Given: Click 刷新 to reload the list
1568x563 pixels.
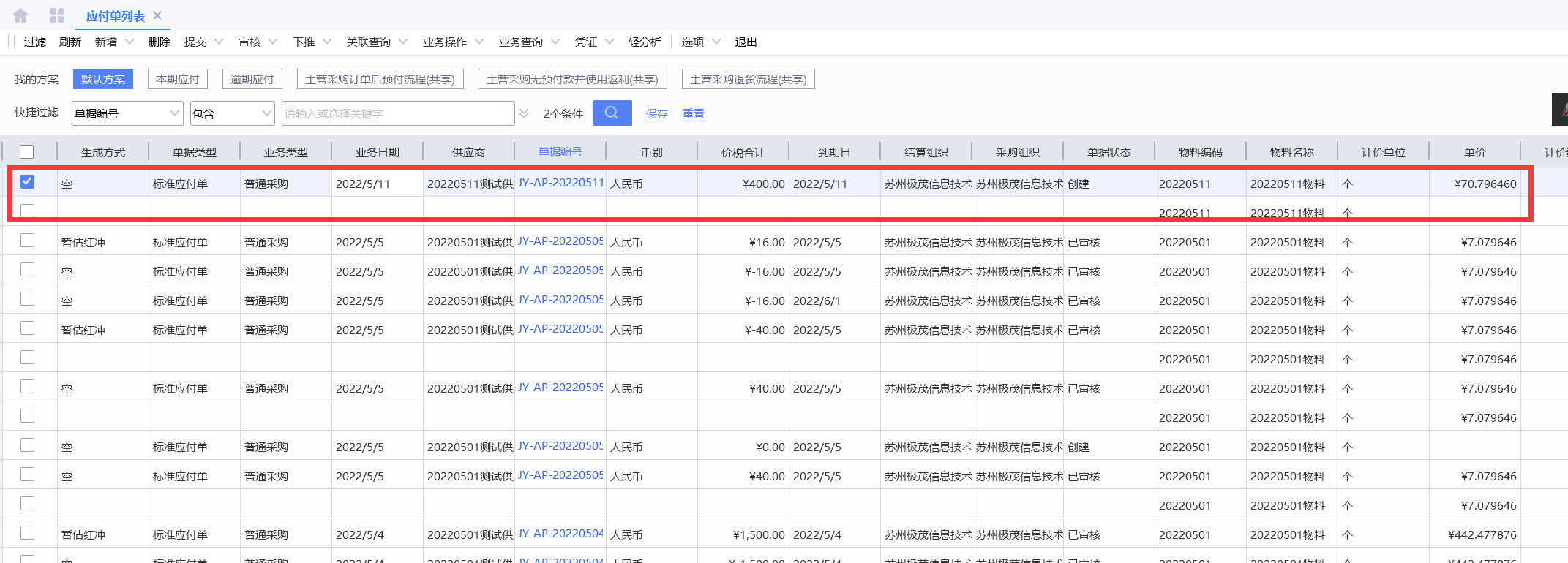Looking at the screenshot, I should 70,42.
